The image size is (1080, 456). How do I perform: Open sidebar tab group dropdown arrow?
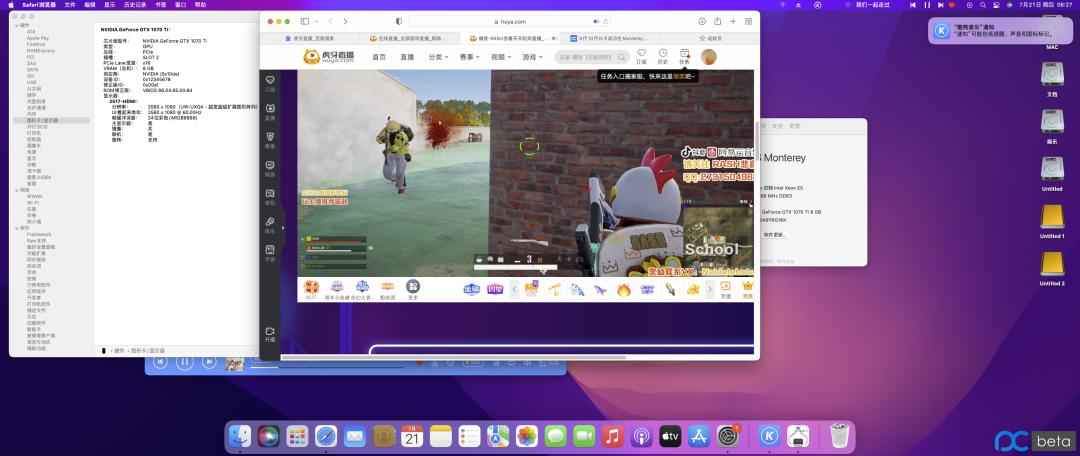[x=315, y=21]
